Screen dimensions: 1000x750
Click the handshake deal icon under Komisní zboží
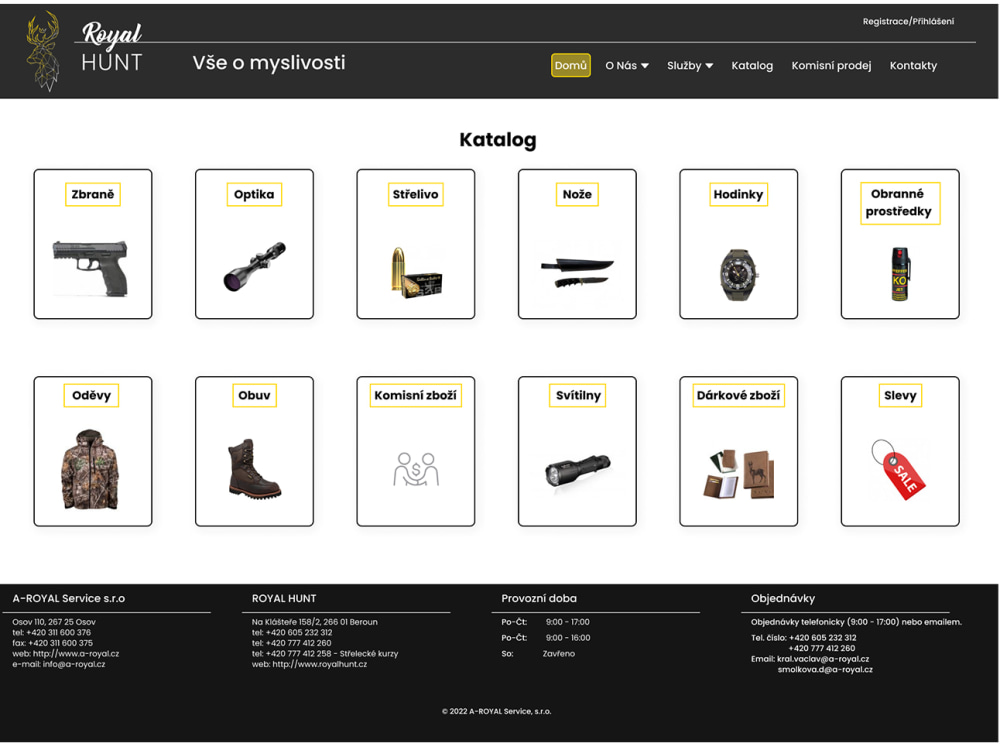point(416,469)
